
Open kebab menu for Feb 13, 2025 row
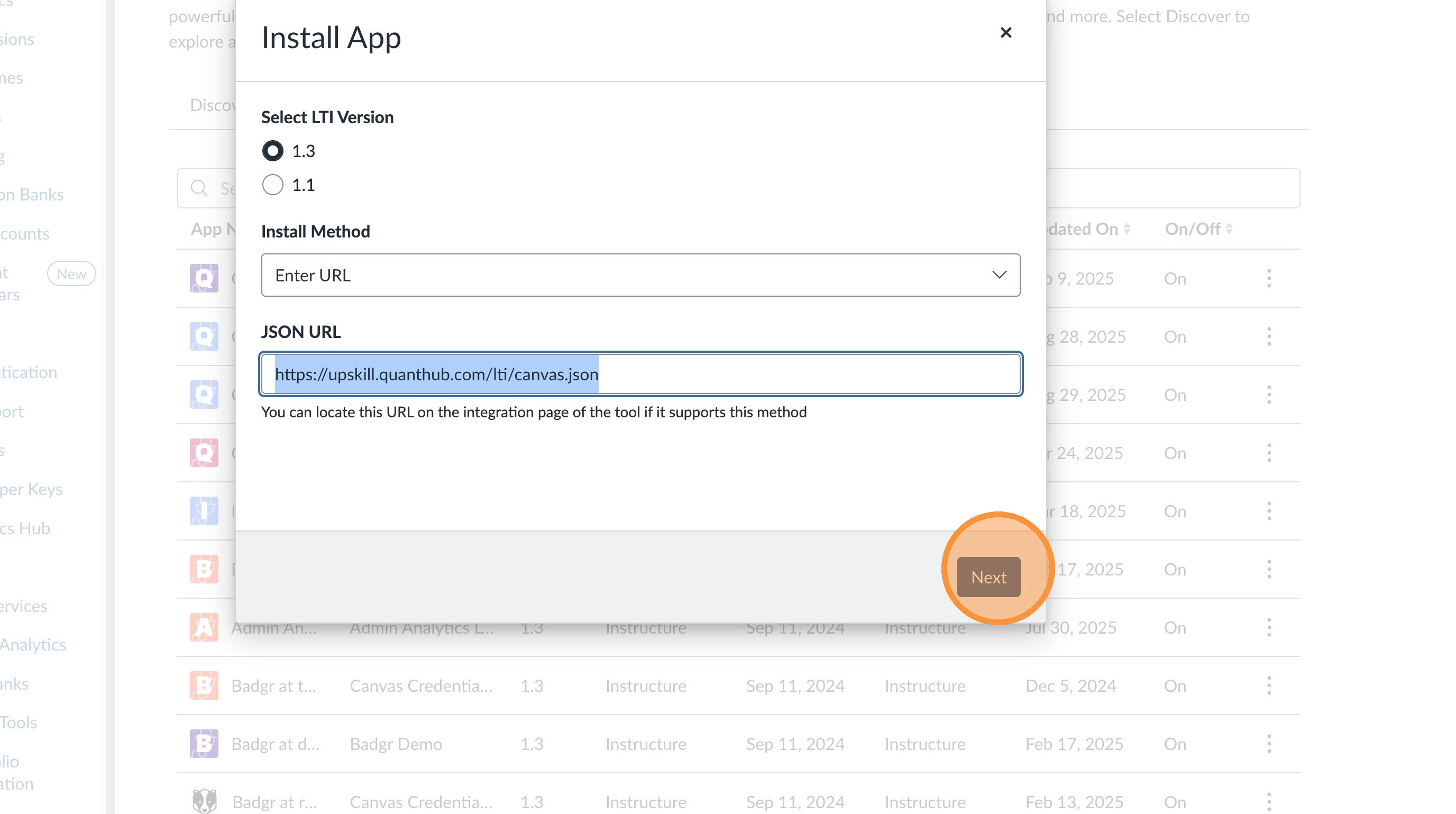1269,801
